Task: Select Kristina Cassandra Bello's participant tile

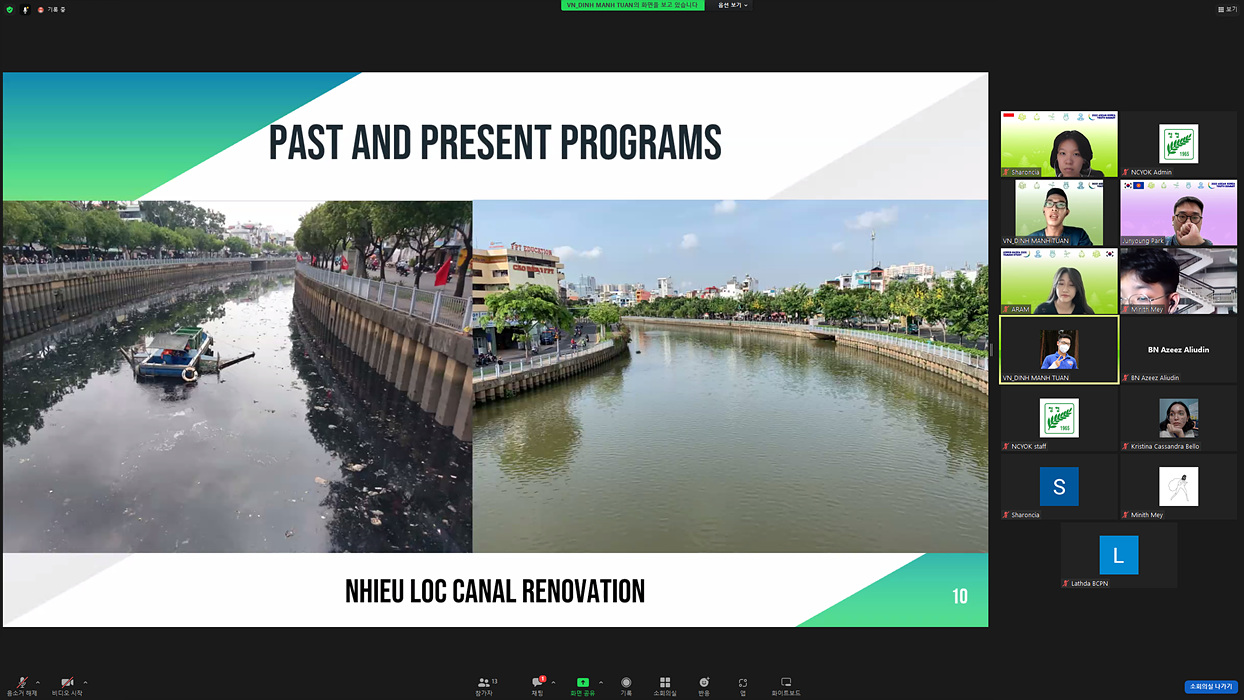Action: tap(1178, 418)
